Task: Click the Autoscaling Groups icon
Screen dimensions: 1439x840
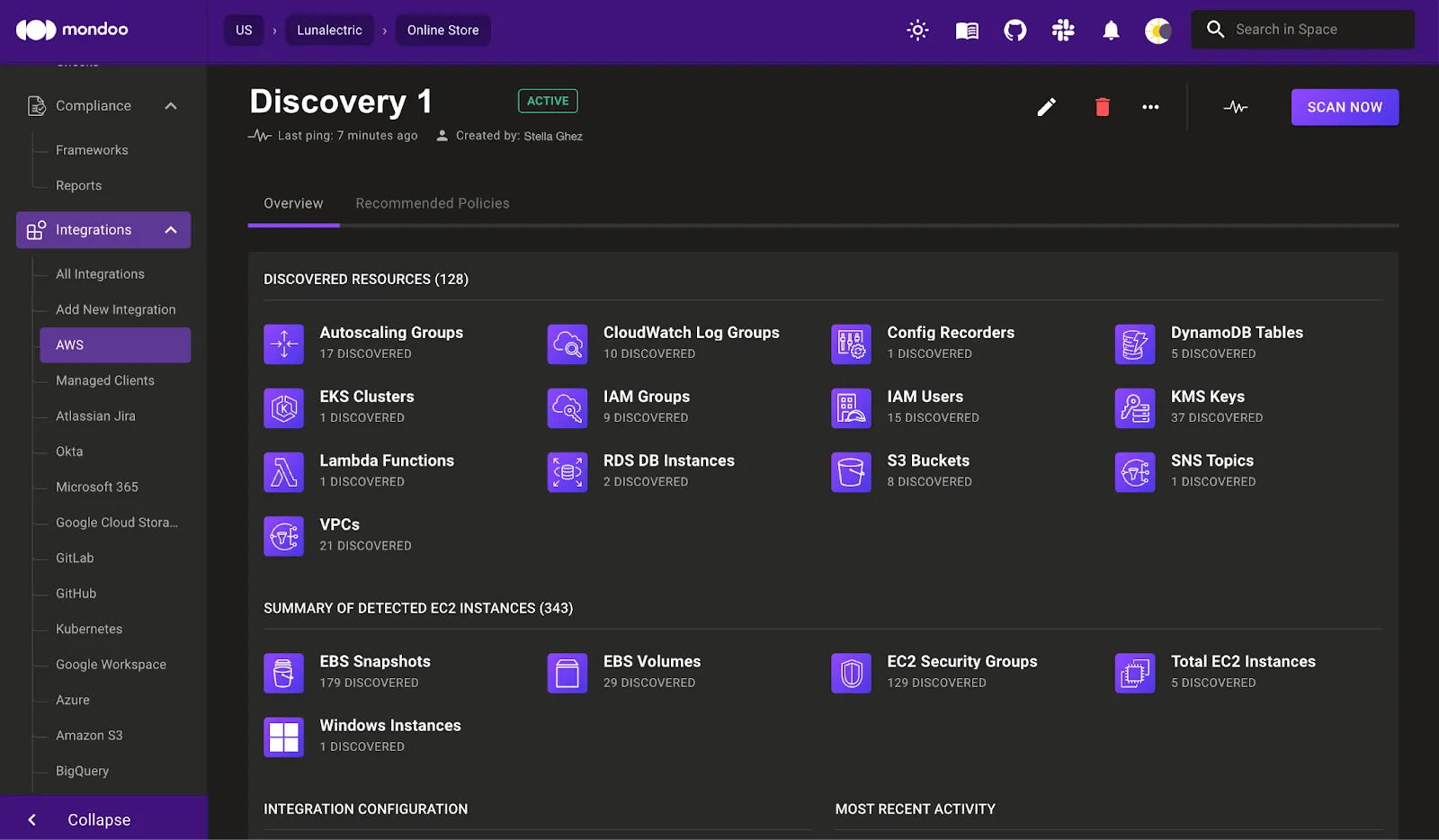Action: (x=283, y=344)
